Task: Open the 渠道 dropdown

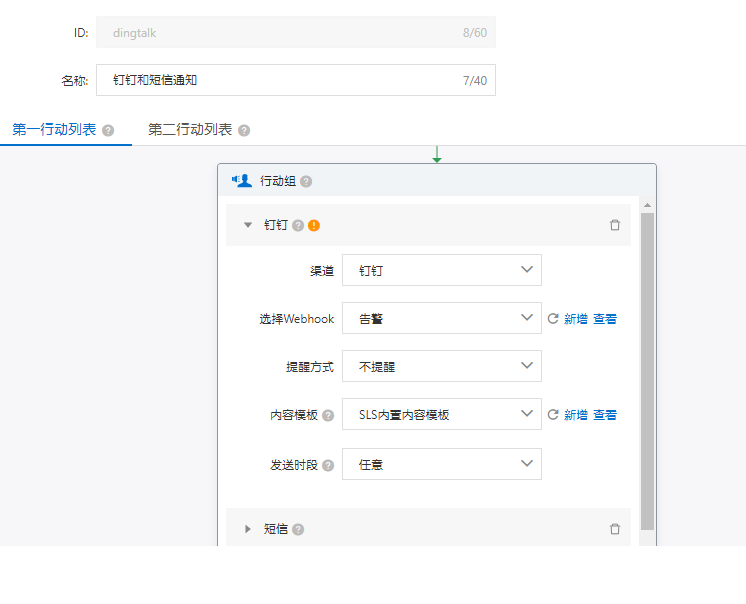Action: coord(441,270)
